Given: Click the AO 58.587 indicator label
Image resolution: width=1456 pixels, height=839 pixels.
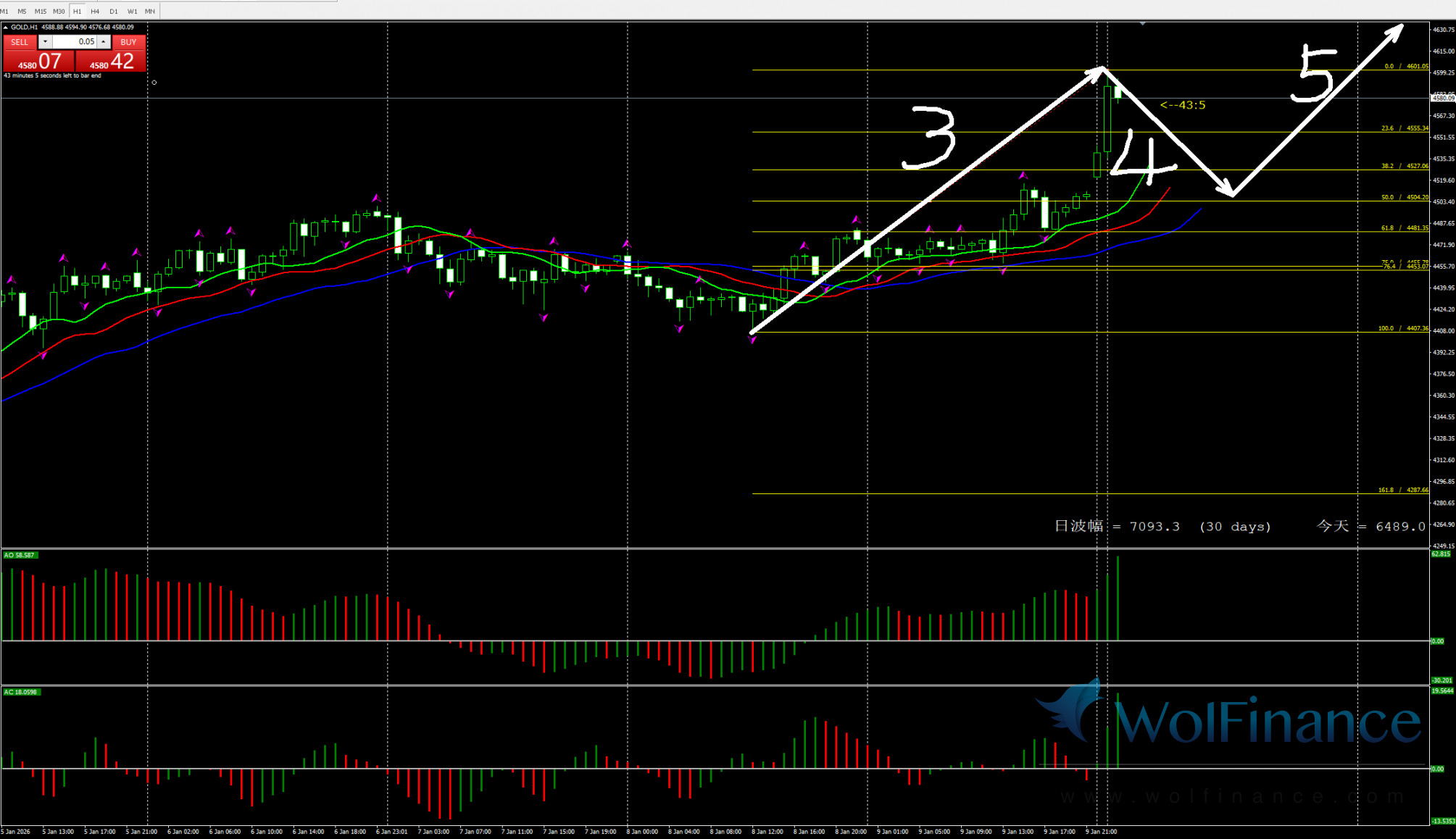Looking at the screenshot, I should pyautogui.click(x=20, y=555).
